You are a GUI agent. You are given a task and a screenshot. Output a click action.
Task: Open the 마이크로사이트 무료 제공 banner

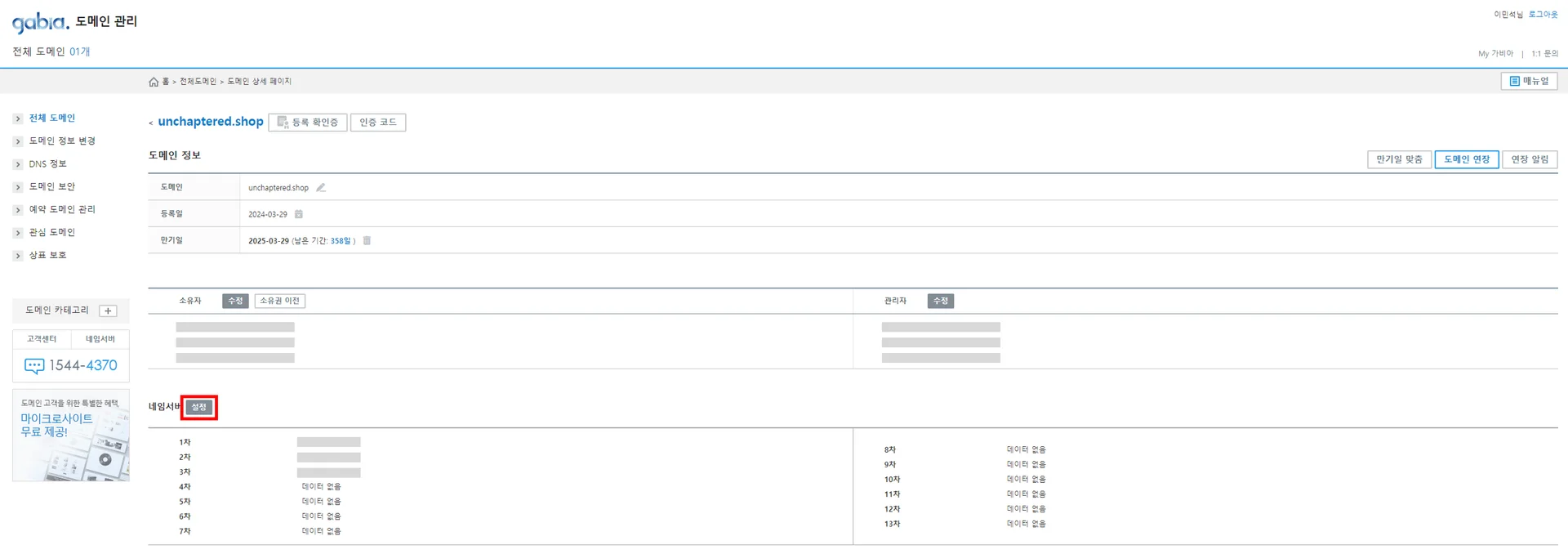click(x=71, y=436)
